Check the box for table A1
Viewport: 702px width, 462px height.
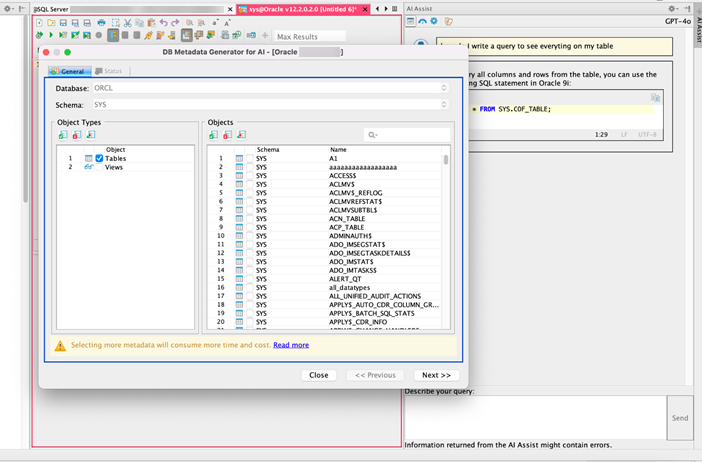(x=249, y=158)
